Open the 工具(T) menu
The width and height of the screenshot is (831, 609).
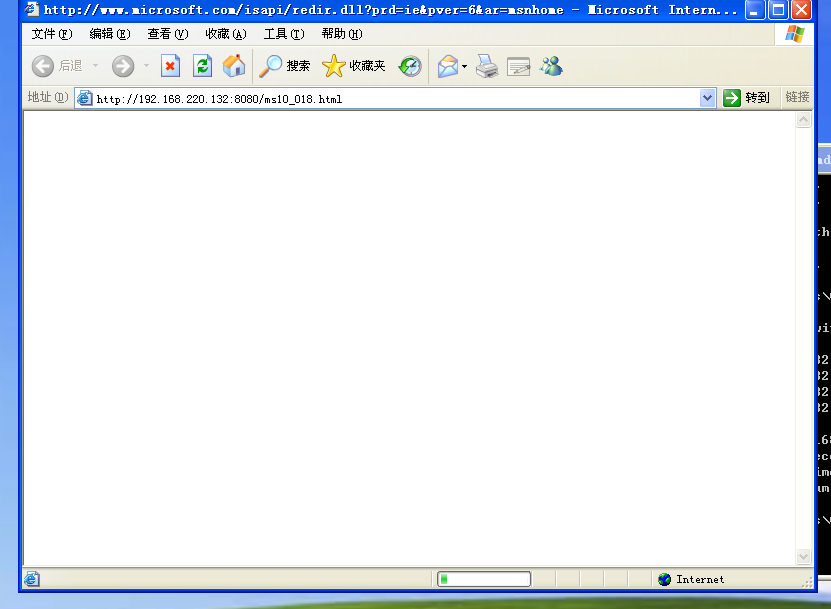coord(284,34)
